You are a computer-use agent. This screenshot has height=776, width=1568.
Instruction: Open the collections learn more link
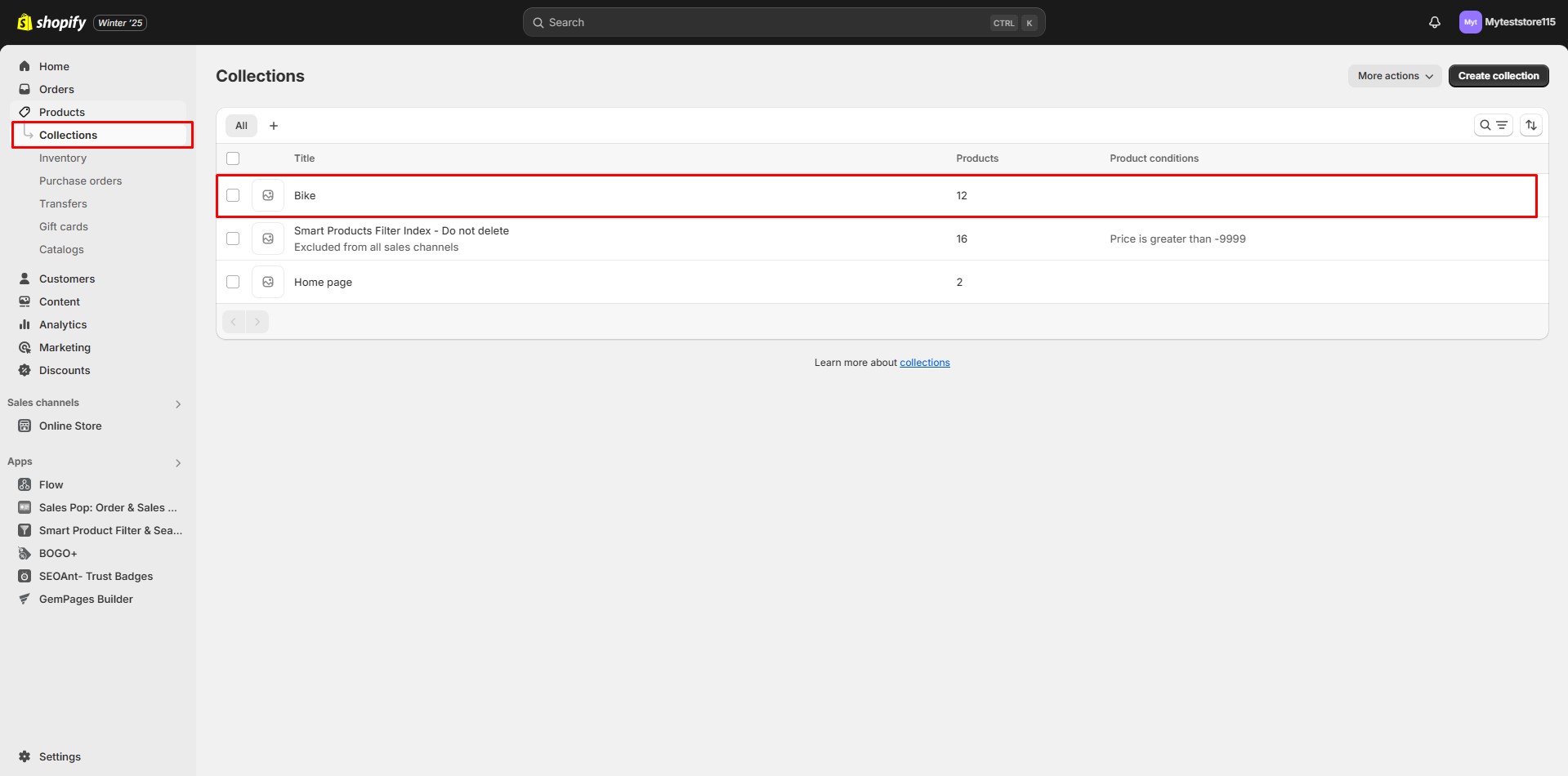925,362
